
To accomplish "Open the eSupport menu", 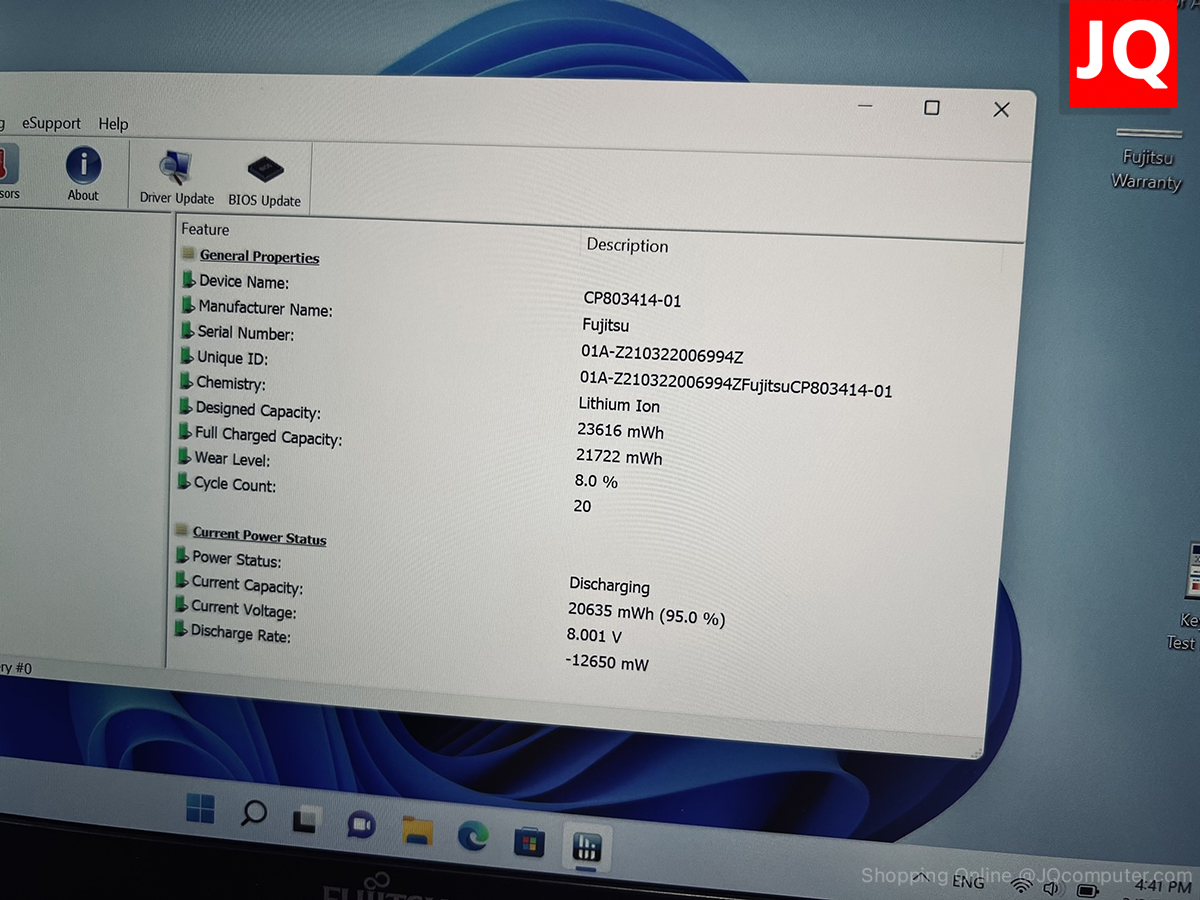I will (x=51, y=123).
